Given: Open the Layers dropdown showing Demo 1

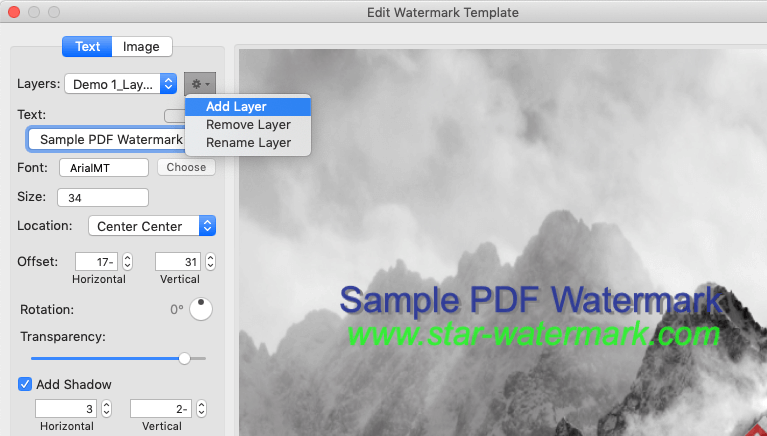Looking at the screenshot, I should (120, 85).
